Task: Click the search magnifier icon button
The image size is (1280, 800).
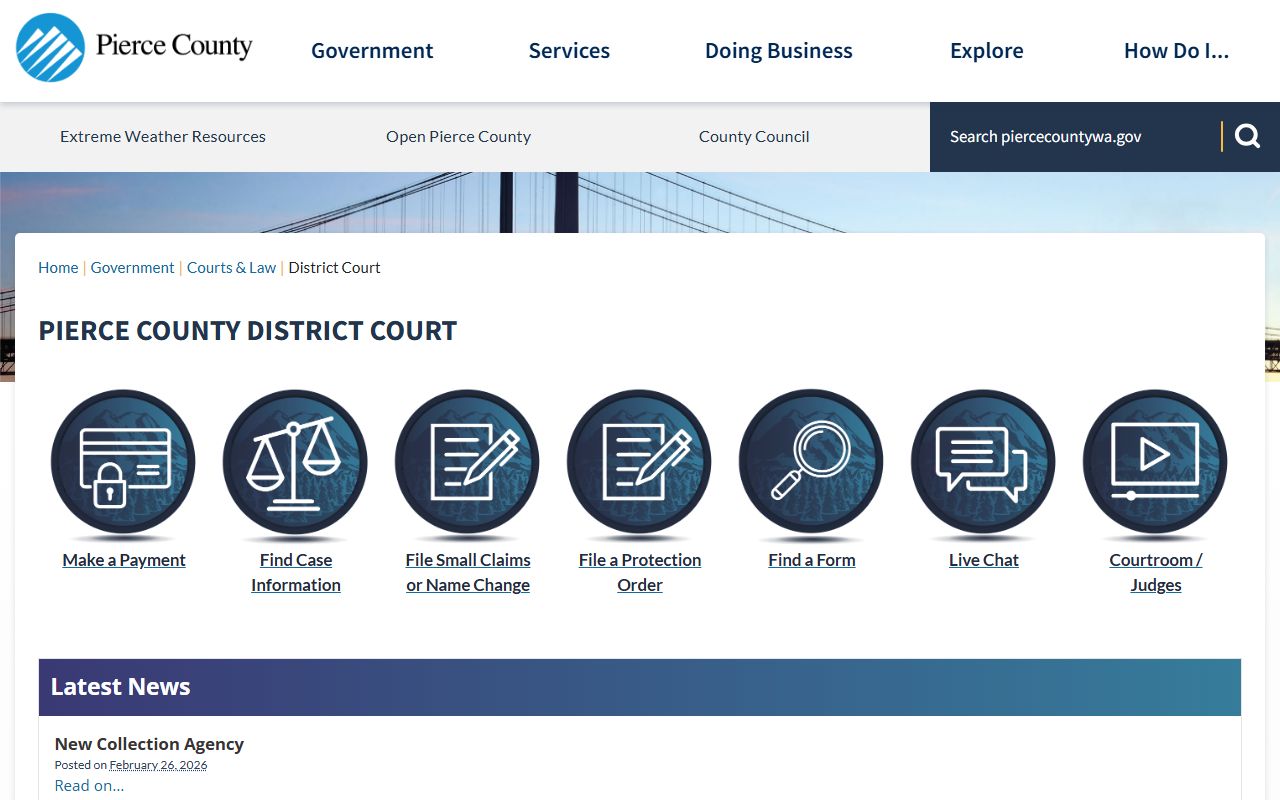Action: click(x=1247, y=136)
